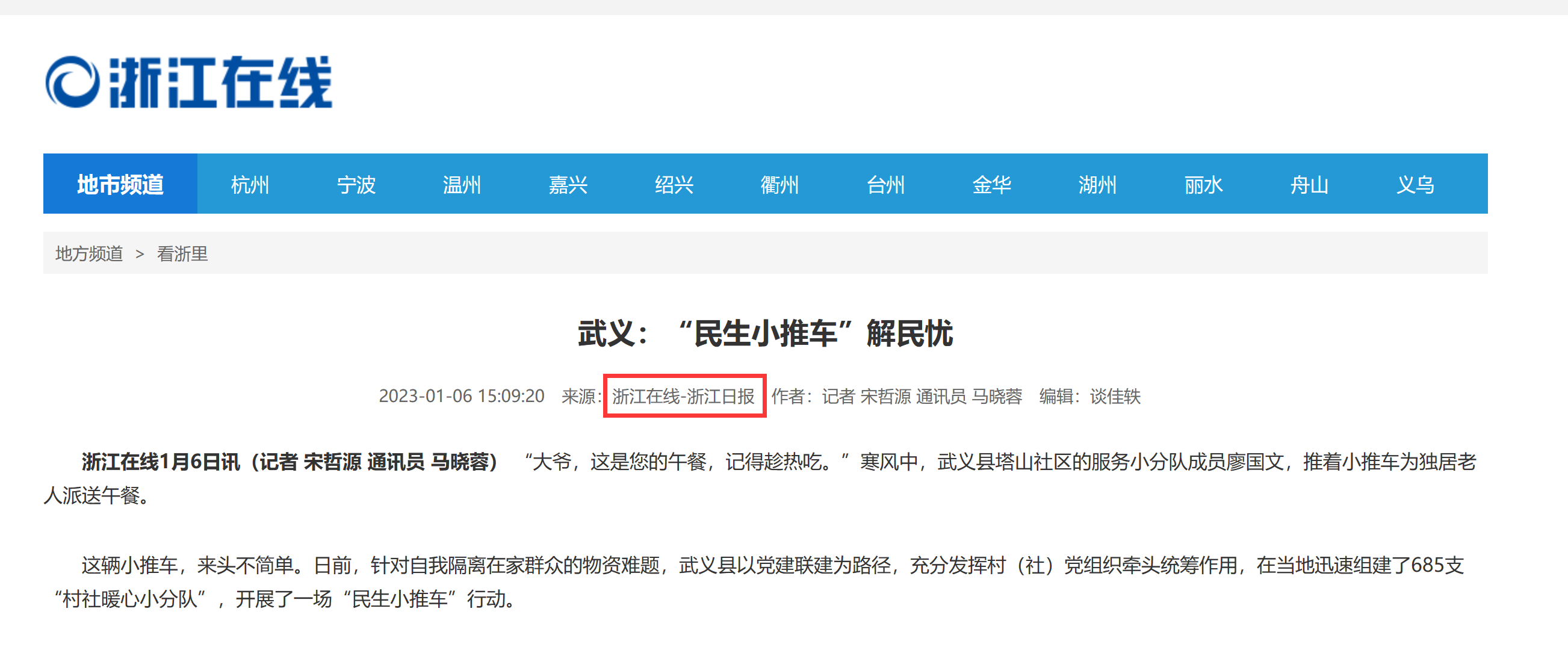
Task: Open the 地市频道 tab
Action: 120,184
